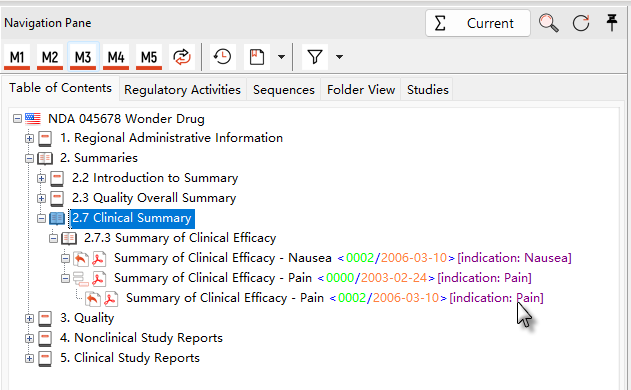Screen dimensions: 631x390
Task: Click the history clock toolbar icon
Action: 222,57
